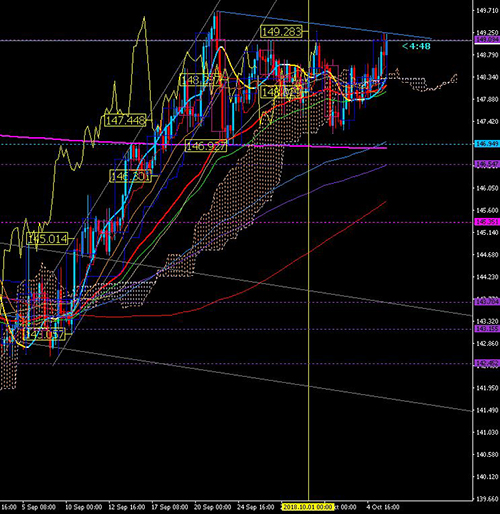Screen dimensions: 500x514
Task: Click the 148.790 price scale value
Action: [x=487, y=55]
